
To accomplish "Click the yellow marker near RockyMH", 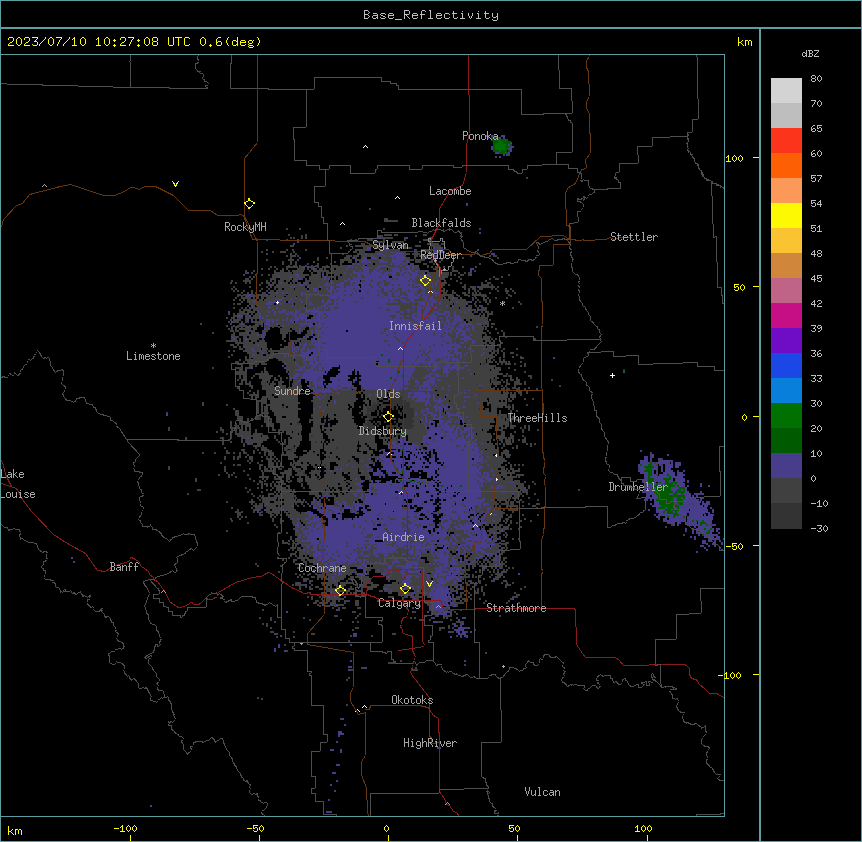I will (x=249, y=204).
